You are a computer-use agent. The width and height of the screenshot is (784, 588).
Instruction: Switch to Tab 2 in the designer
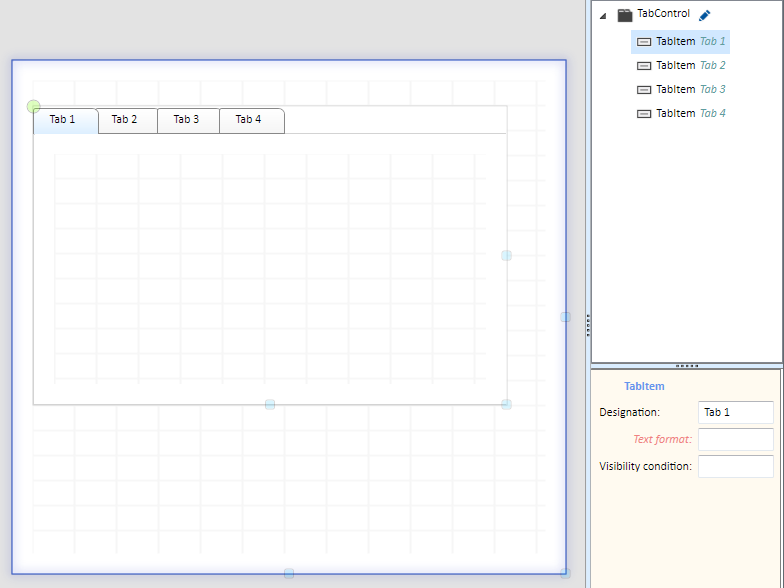click(128, 120)
